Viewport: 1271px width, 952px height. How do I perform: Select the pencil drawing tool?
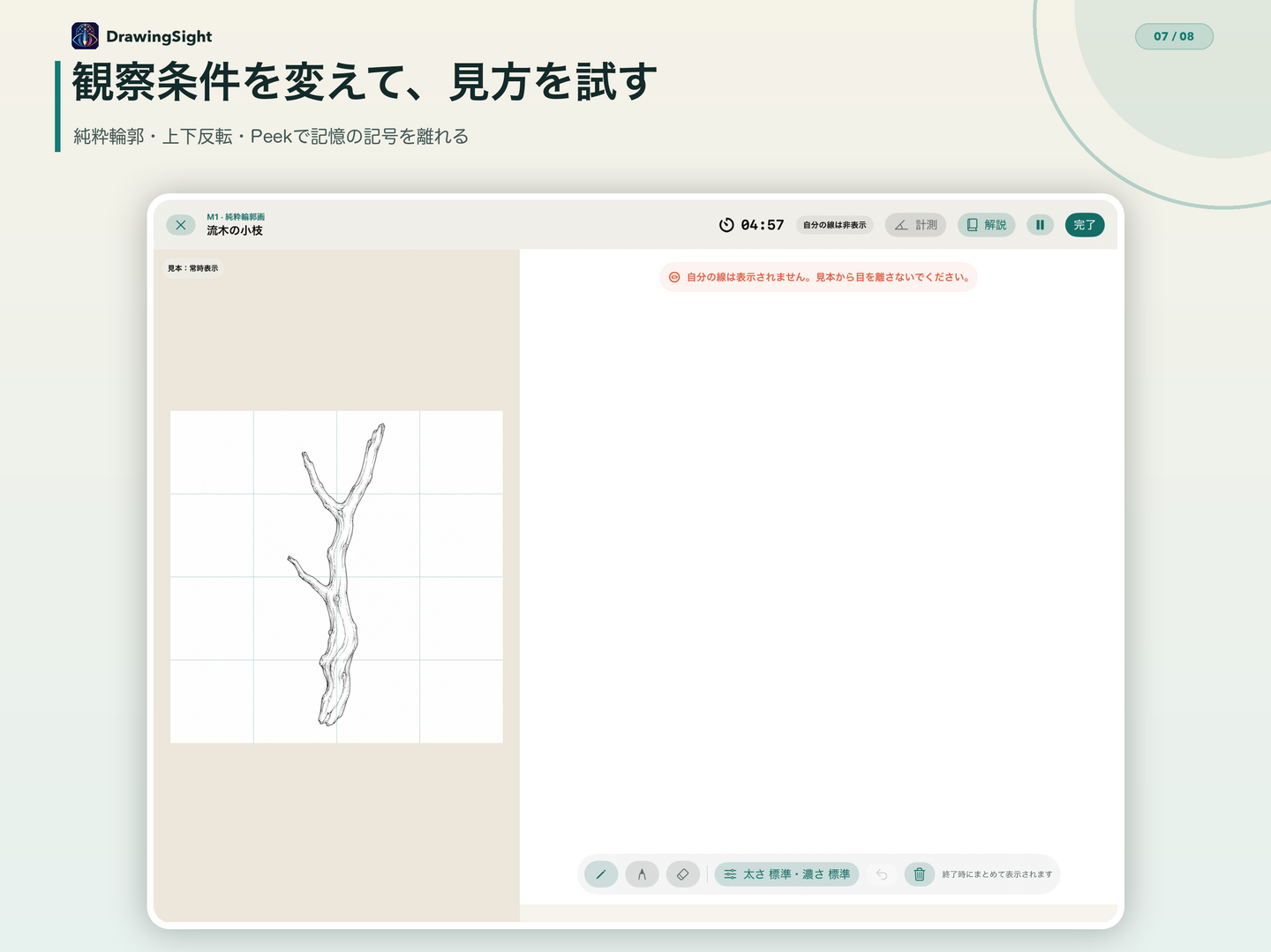click(x=601, y=874)
